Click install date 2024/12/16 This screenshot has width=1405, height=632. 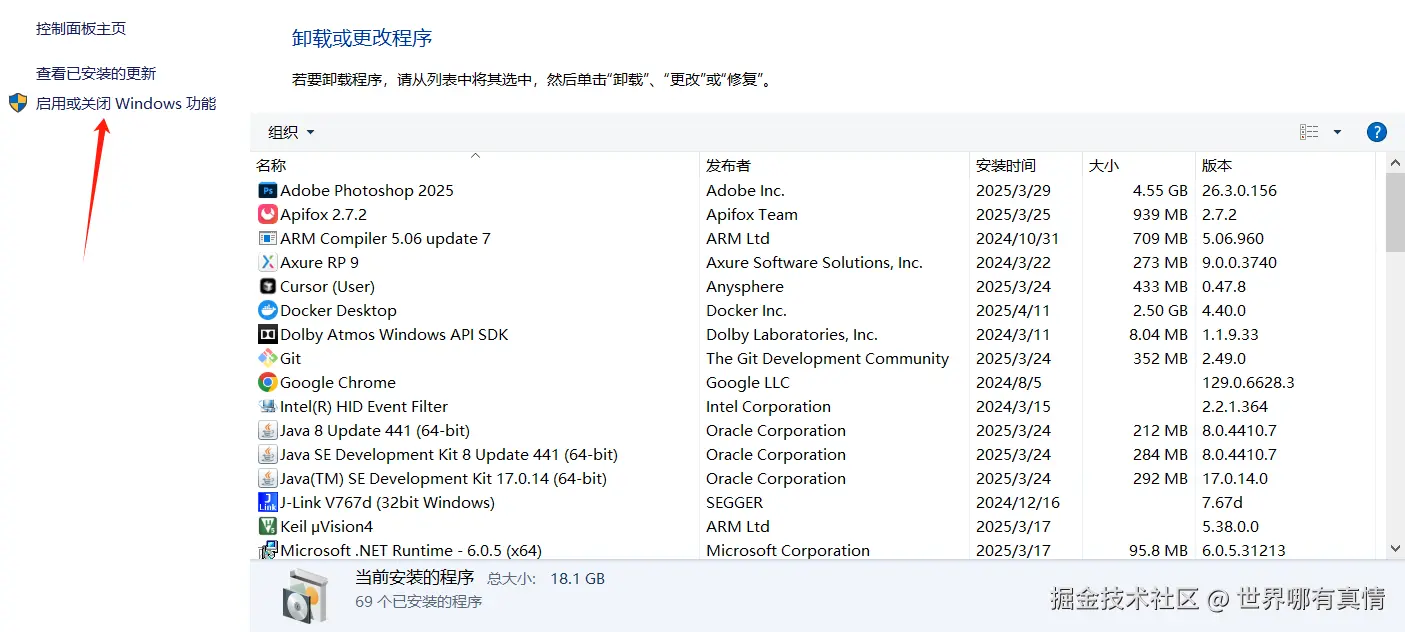coord(1017,503)
